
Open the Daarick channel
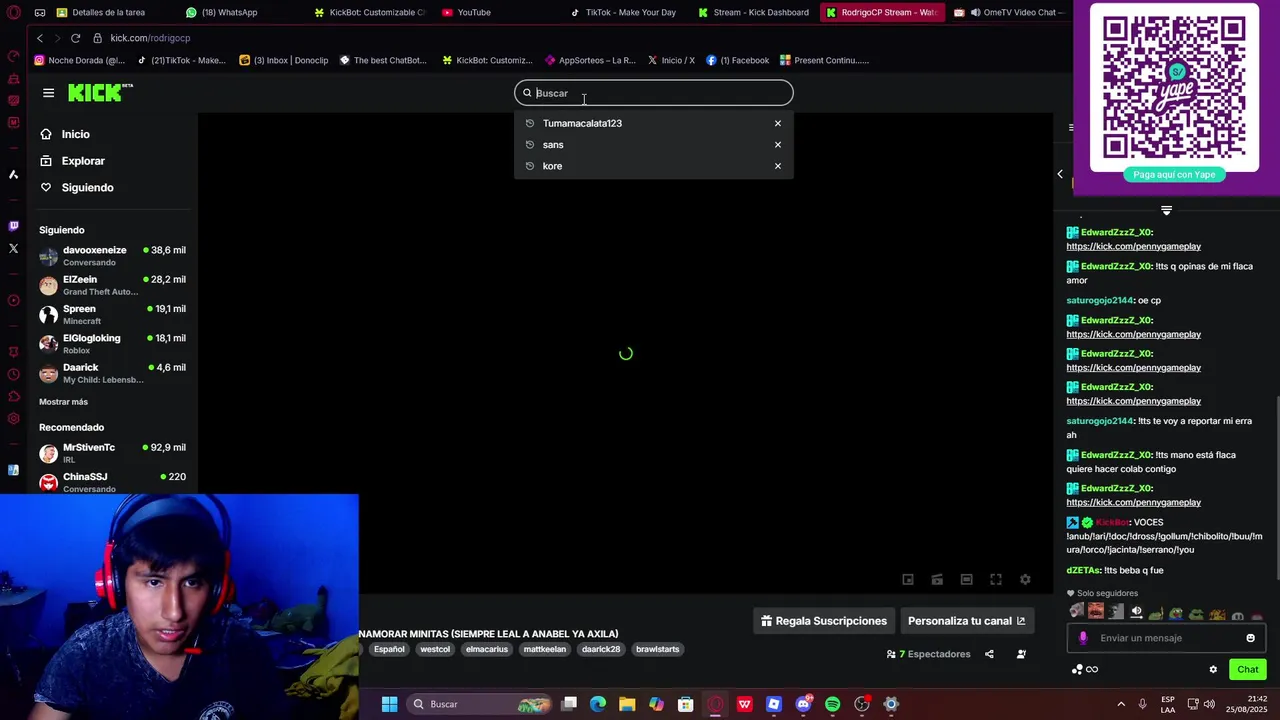112,373
